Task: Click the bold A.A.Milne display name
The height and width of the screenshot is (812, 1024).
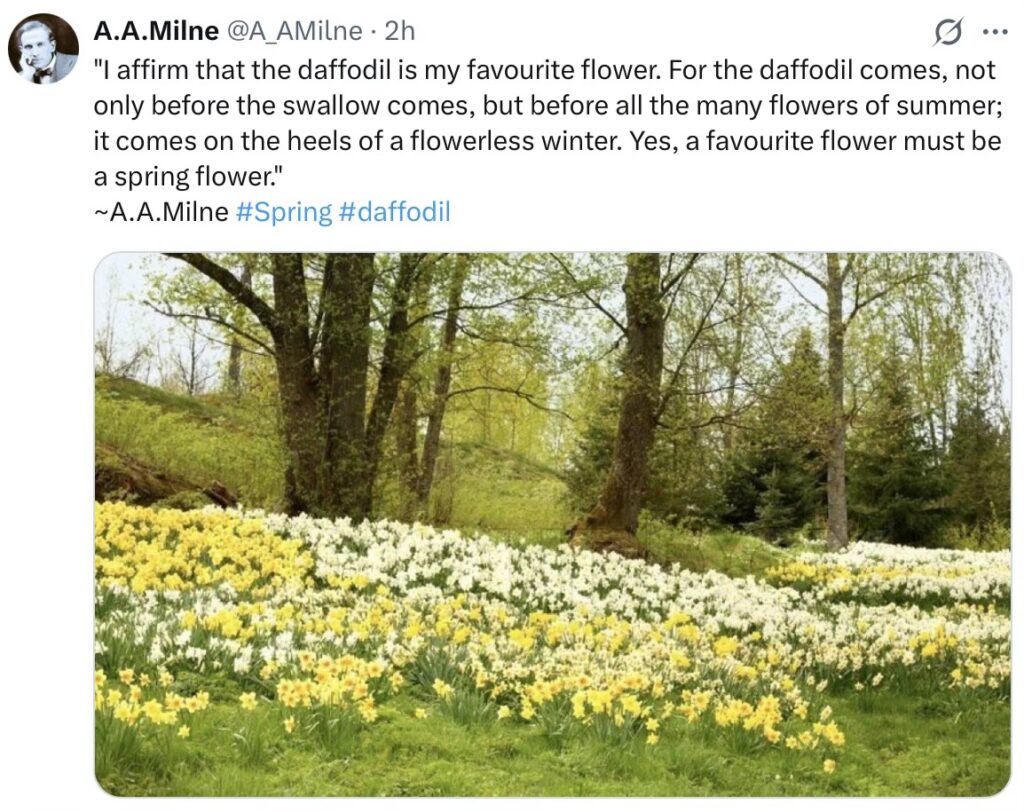Action: pos(156,31)
